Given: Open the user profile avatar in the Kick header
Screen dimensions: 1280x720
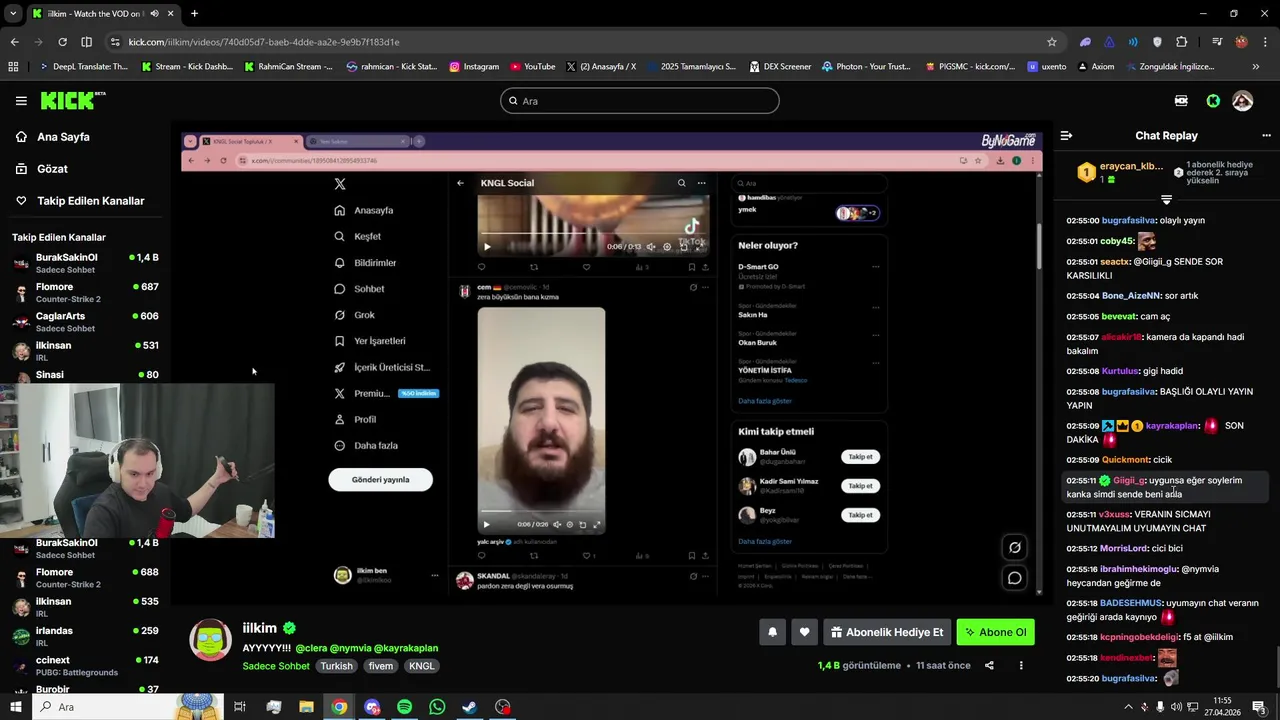Looking at the screenshot, I should pos(1242,101).
